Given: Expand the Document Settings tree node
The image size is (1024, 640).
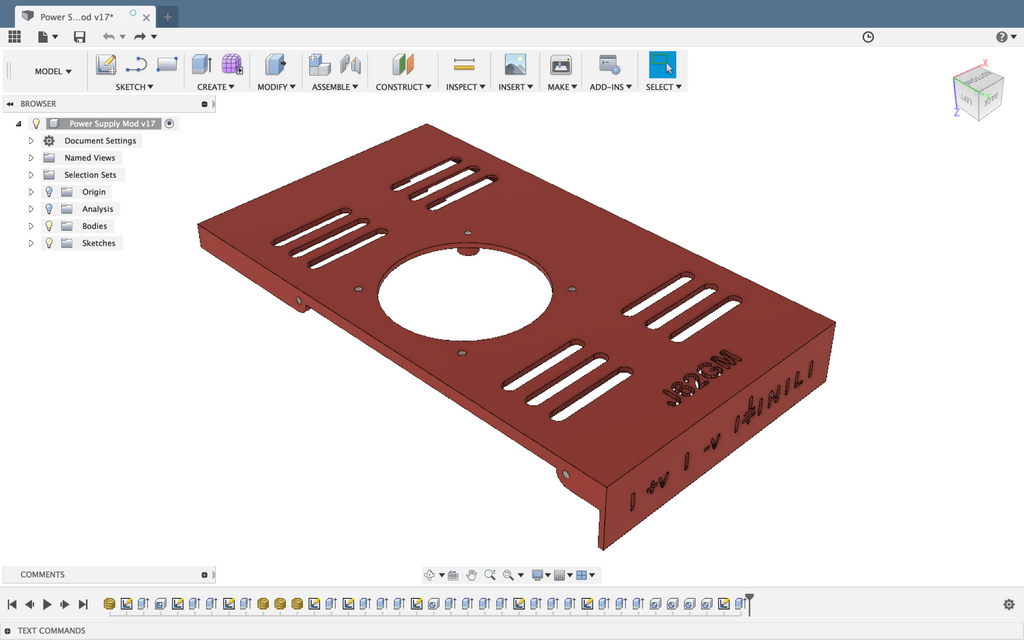Looking at the screenshot, I should pos(31,140).
